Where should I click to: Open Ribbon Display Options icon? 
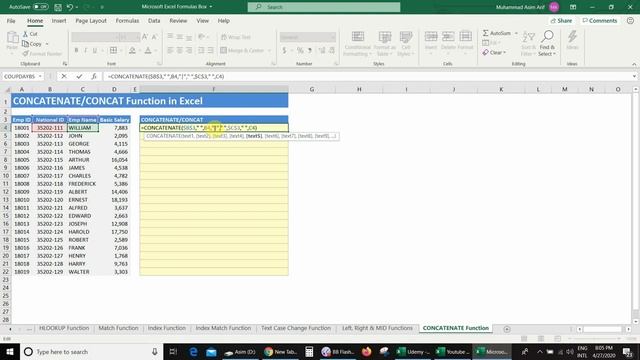click(x=573, y=7)
